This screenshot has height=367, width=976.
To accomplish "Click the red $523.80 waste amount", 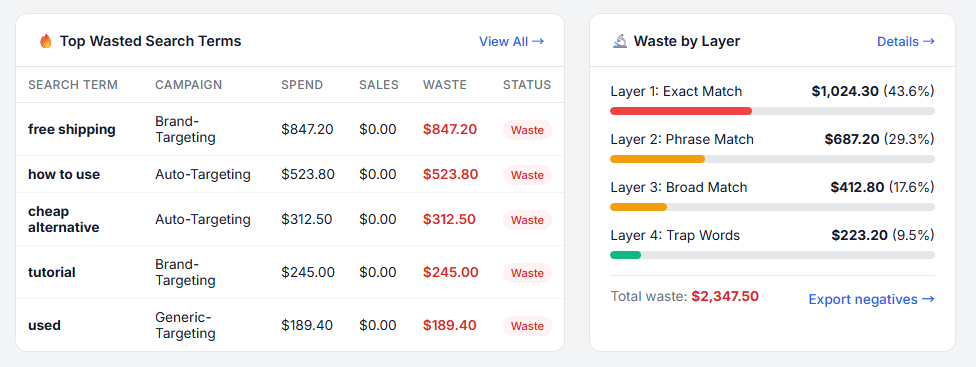I will click(x=451, y=174).
